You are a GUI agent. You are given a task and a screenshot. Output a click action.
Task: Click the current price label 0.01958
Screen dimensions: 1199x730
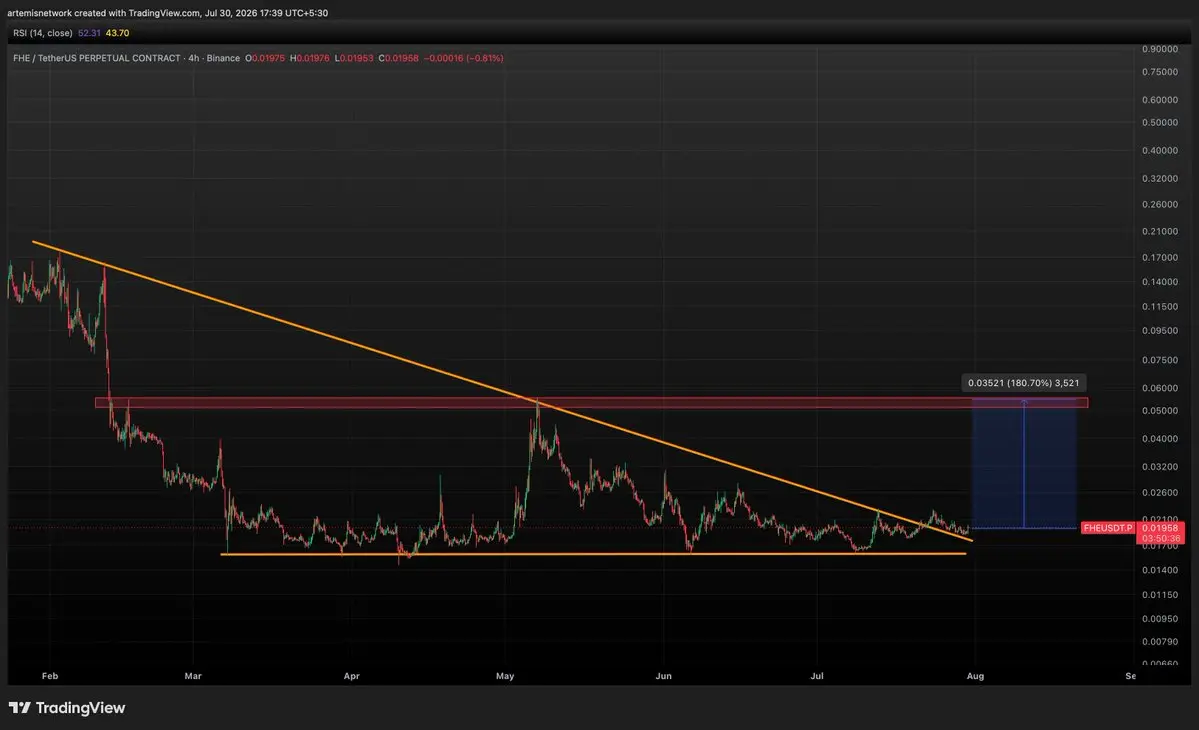click(x=1160, y=528)
